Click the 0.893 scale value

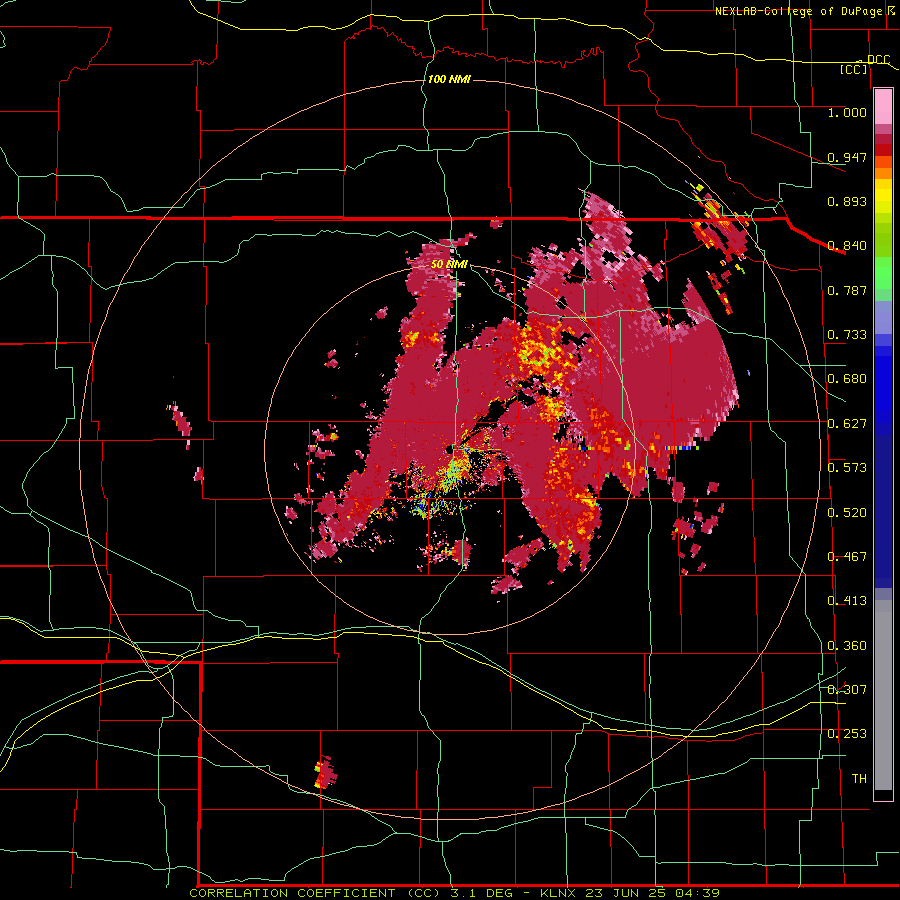pyautogui.click(x=847, y=201)
